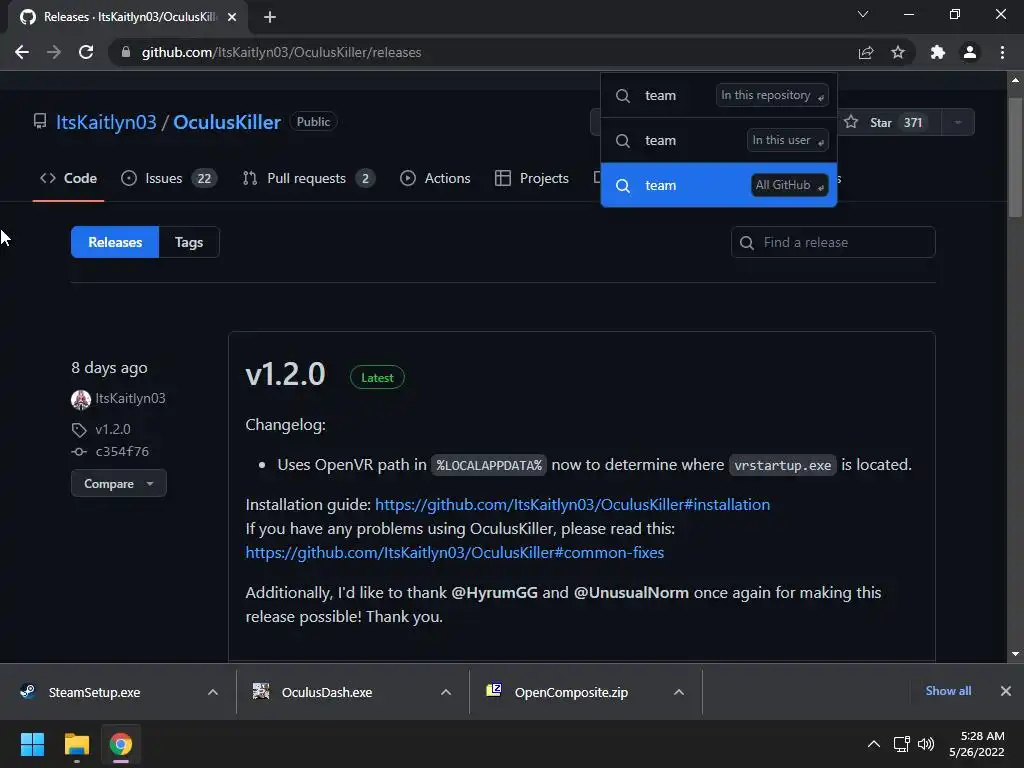
Task: Open the Chrome three-dot menu
Action: click(1002, 52)
